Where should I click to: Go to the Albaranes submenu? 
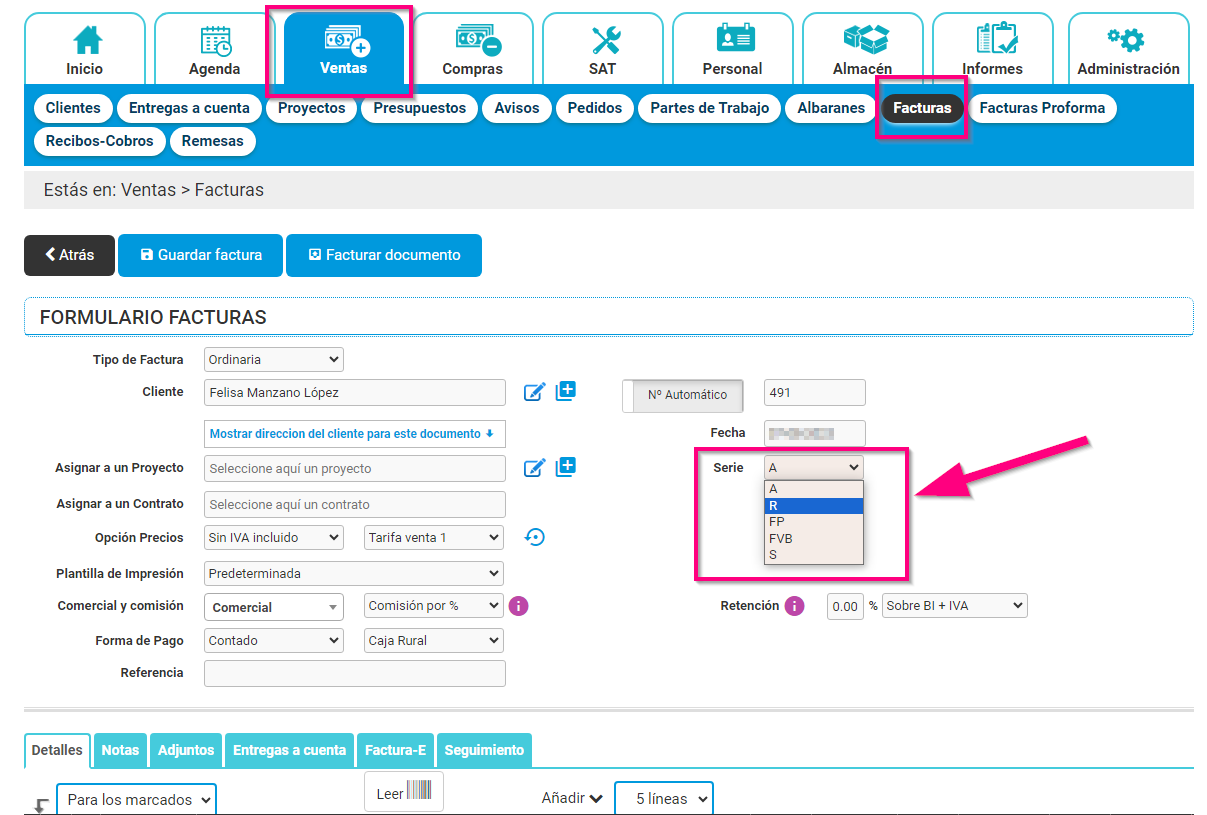point(831,108)
